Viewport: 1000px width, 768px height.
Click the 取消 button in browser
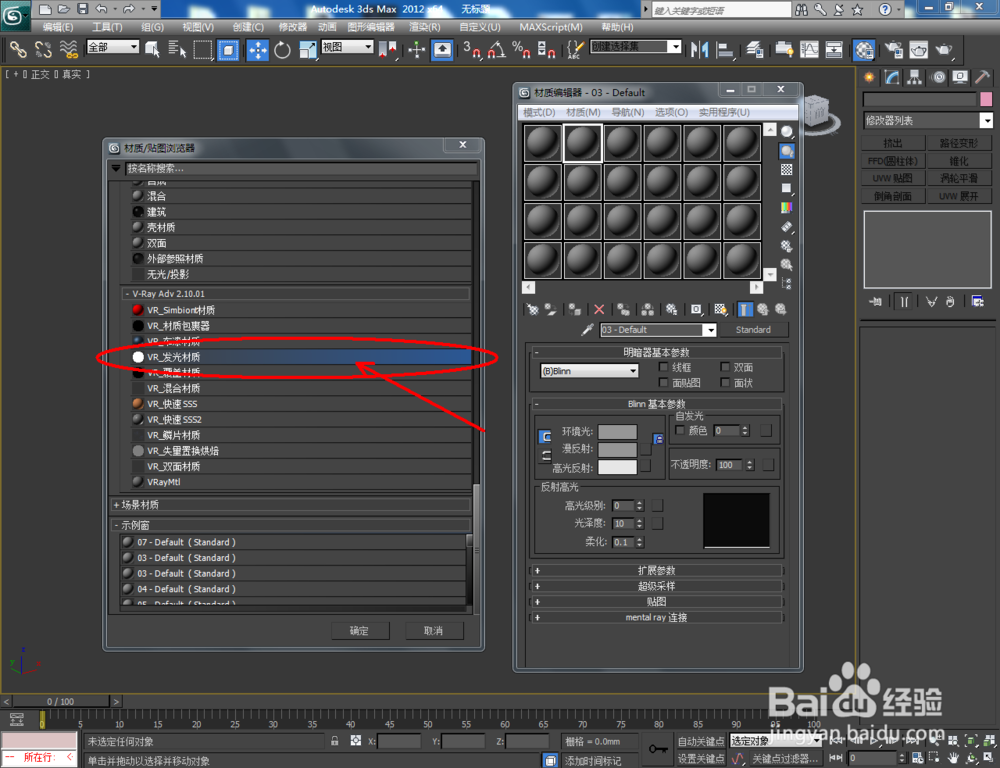[x=434, y=631]
